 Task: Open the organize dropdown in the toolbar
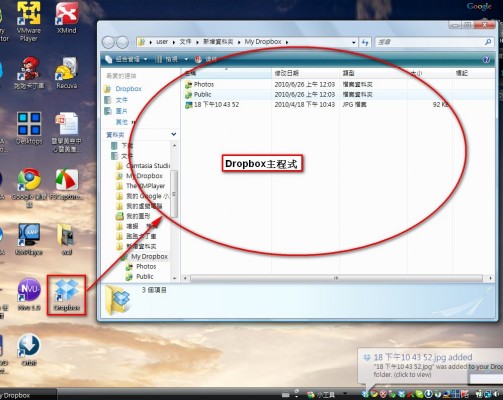pyautogui.click(x=127, y=59)
